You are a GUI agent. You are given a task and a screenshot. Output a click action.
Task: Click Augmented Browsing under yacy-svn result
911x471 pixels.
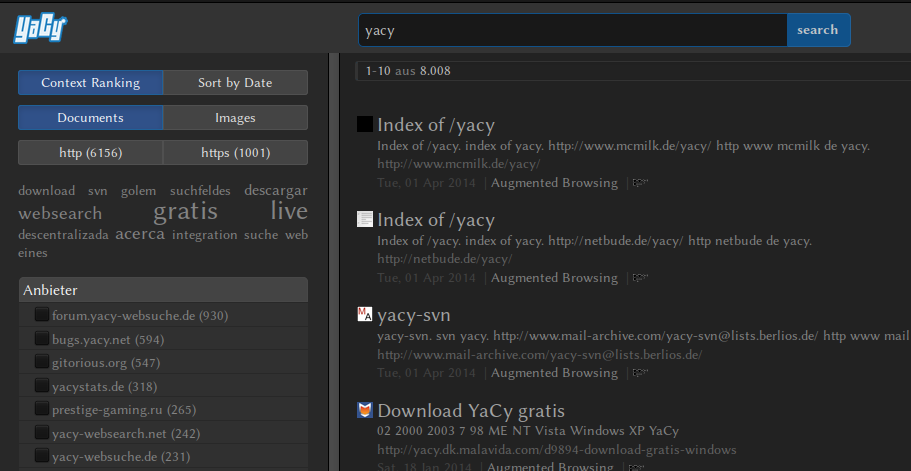pos(554,373)
